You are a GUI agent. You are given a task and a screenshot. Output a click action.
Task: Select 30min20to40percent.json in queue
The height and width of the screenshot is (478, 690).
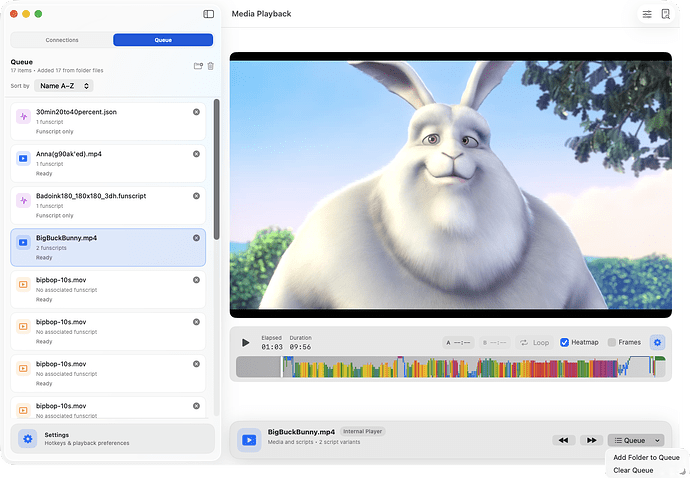click(108, 121)
